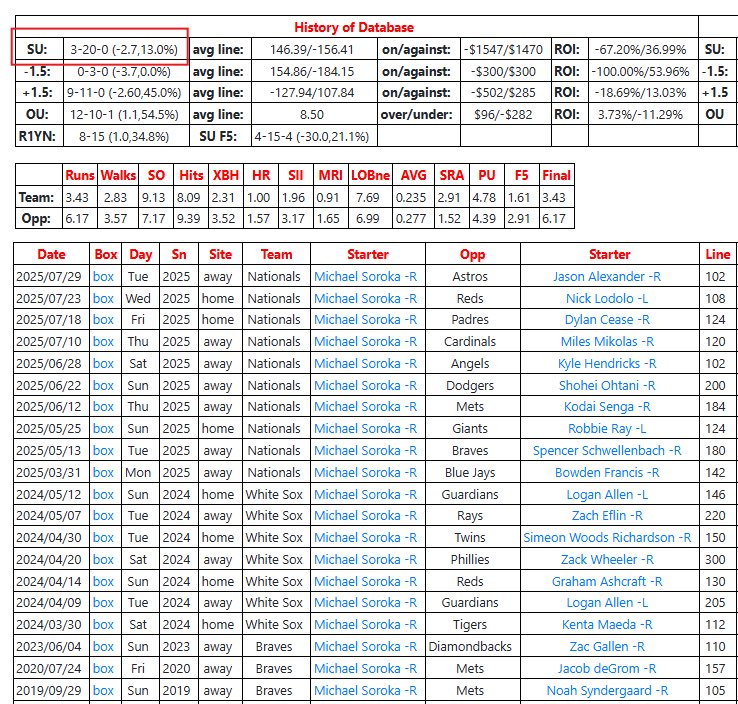Click line value 300 in Phillies row
Viewport: 738px width, 704px height.
pyautogui.click(x=715, y=560)
